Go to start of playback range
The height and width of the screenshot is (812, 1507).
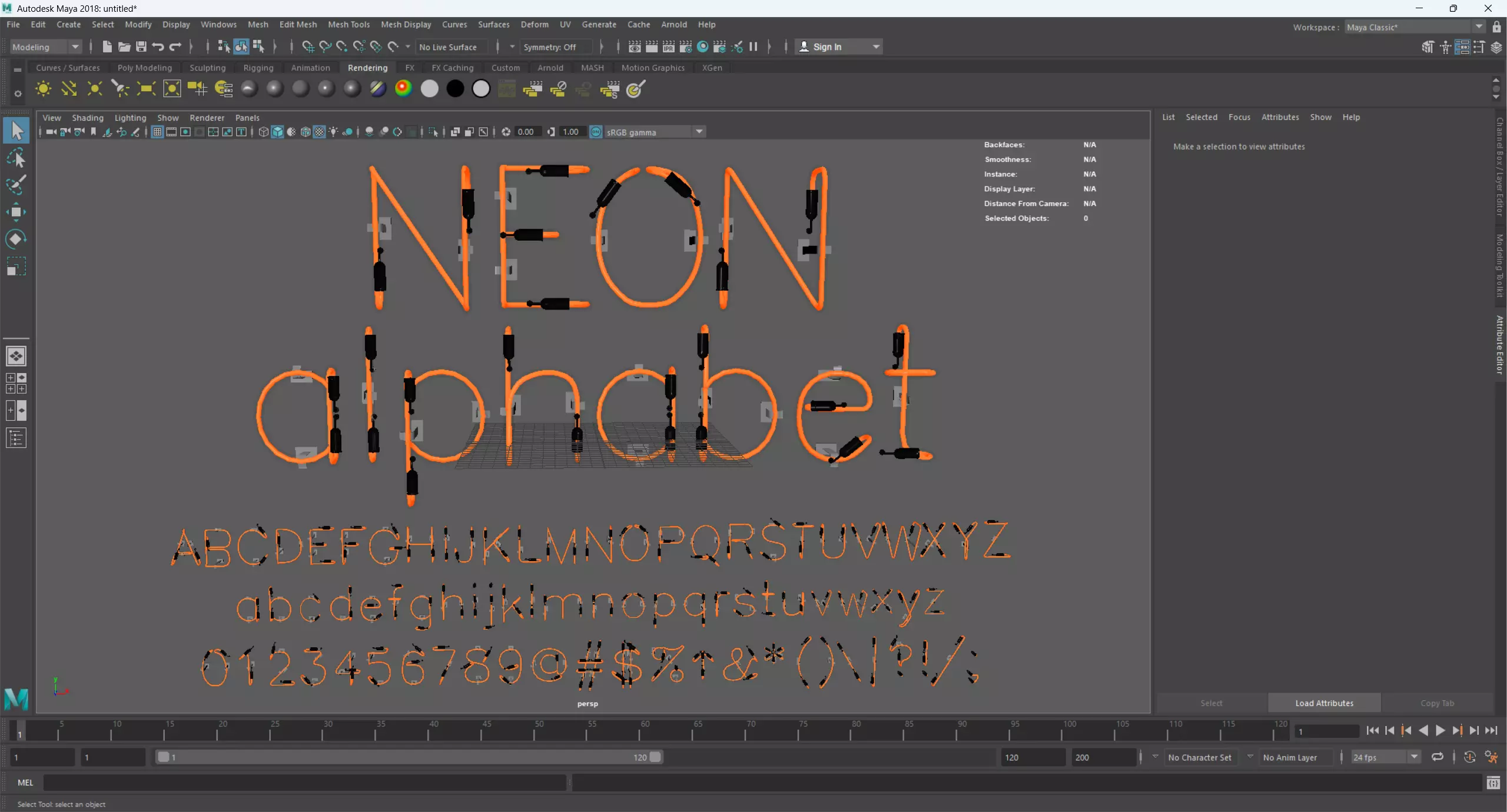[1372, 731]
